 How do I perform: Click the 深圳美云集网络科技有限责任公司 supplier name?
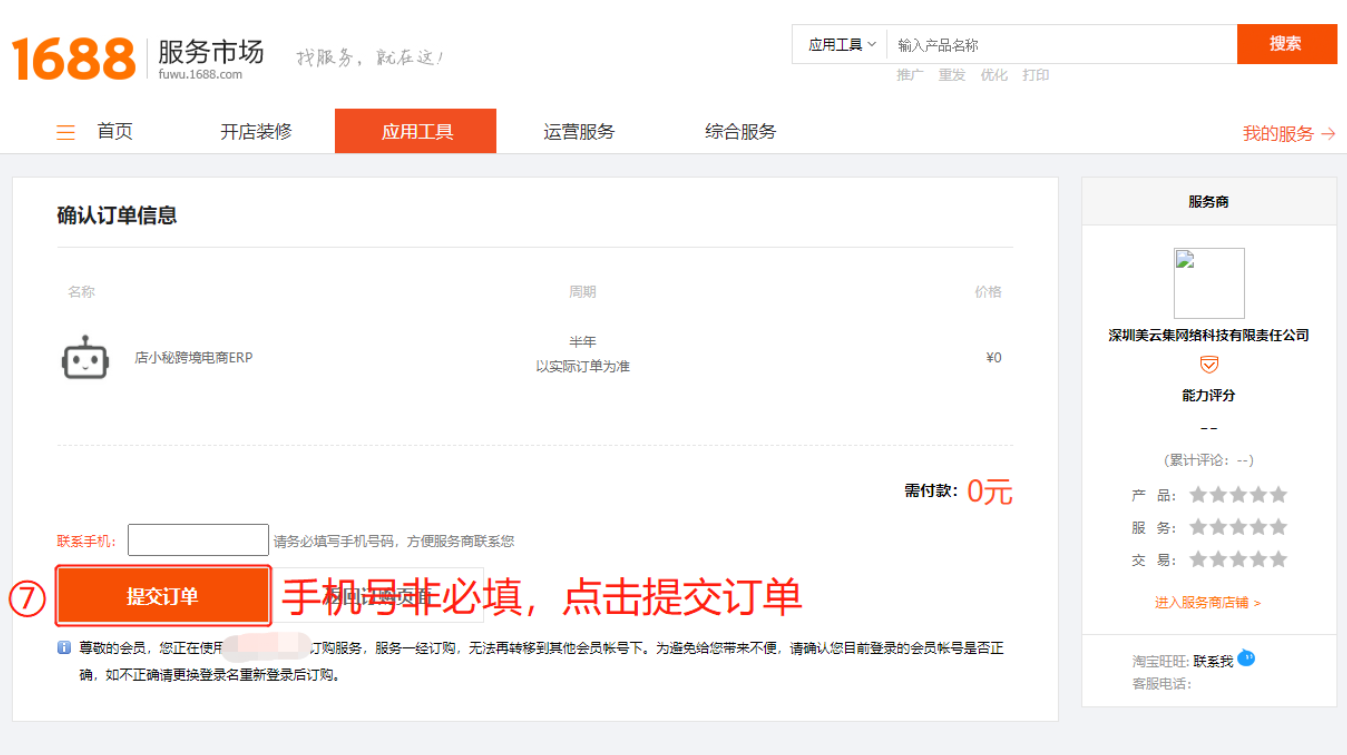[x=1209, y=335]
